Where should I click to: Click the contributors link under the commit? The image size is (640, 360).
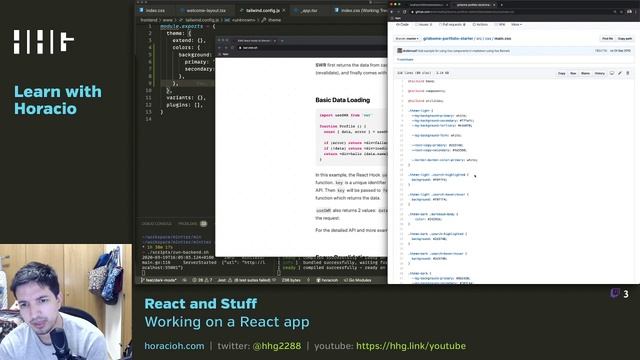point(405,60)
